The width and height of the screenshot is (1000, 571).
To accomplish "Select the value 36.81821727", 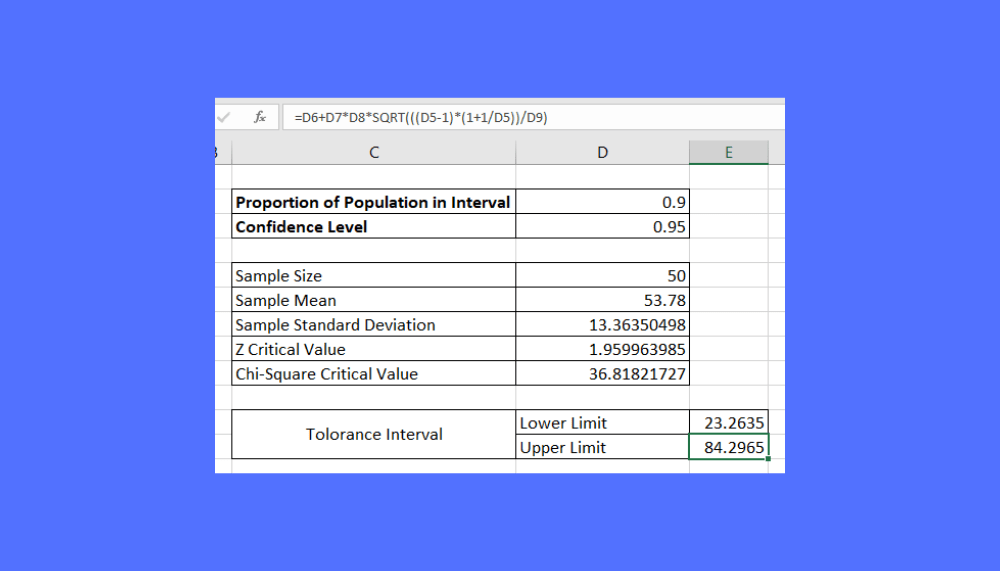I will pyautogui.click(x=602, y=374).
